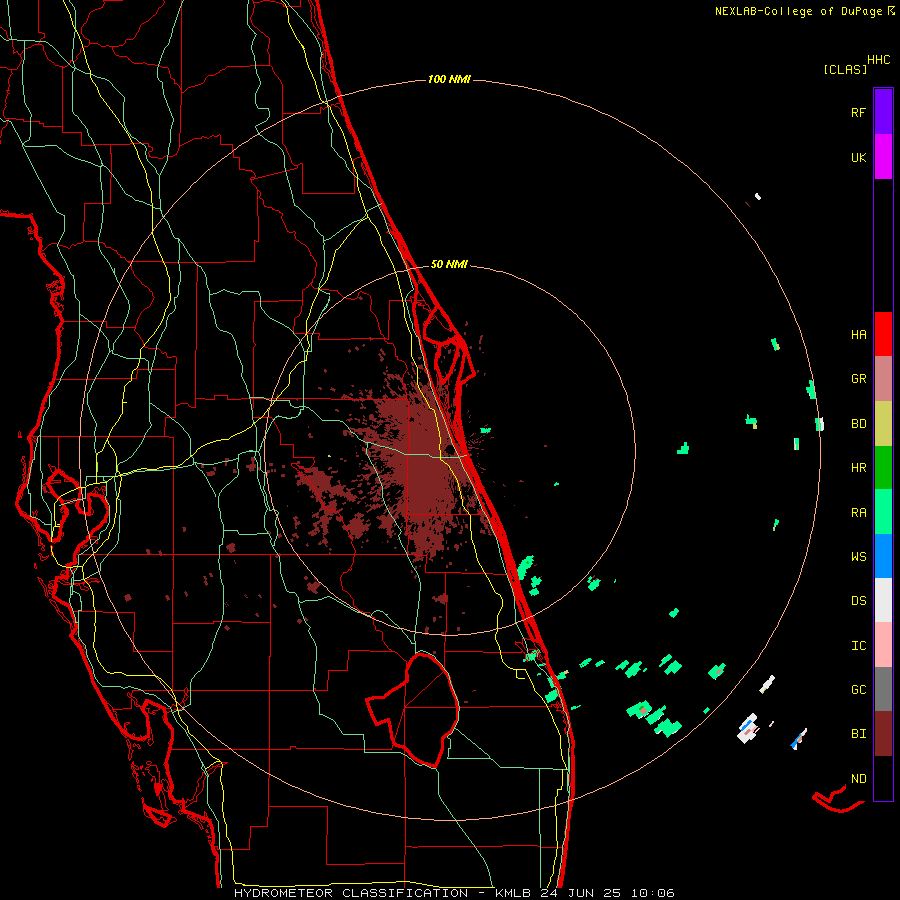The image size is (900, 900).
Task: Select the BD yellow legend swatch
Action: coord(883,424)
